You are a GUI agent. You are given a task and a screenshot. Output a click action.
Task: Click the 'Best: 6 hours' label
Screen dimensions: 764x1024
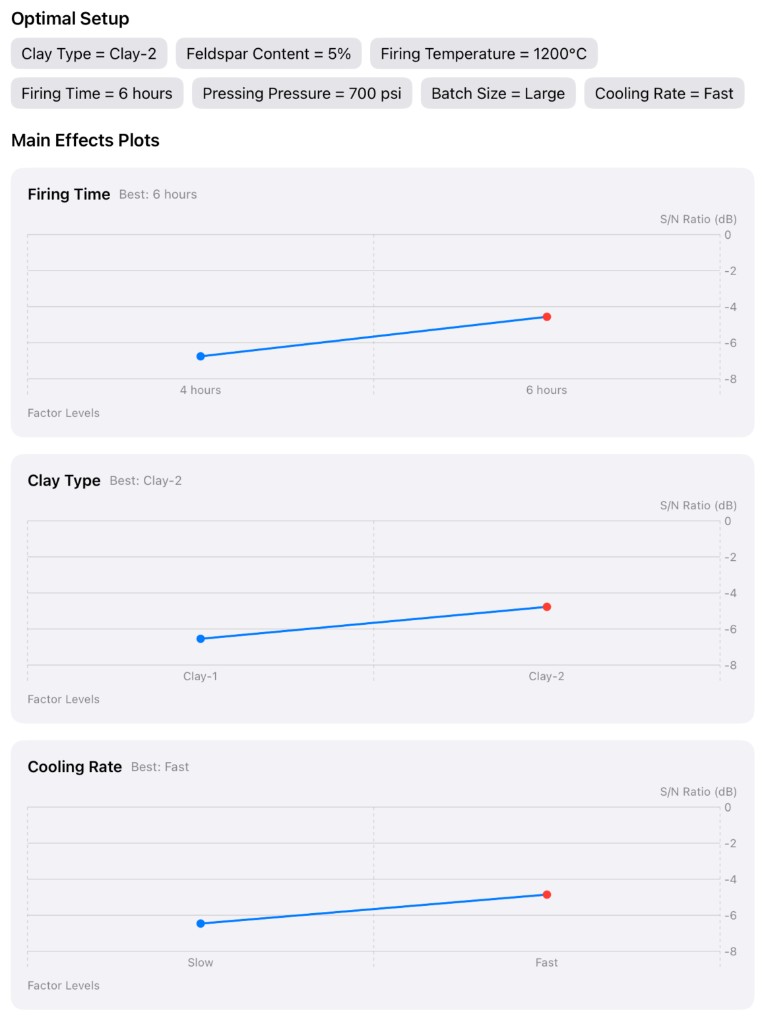158,195
